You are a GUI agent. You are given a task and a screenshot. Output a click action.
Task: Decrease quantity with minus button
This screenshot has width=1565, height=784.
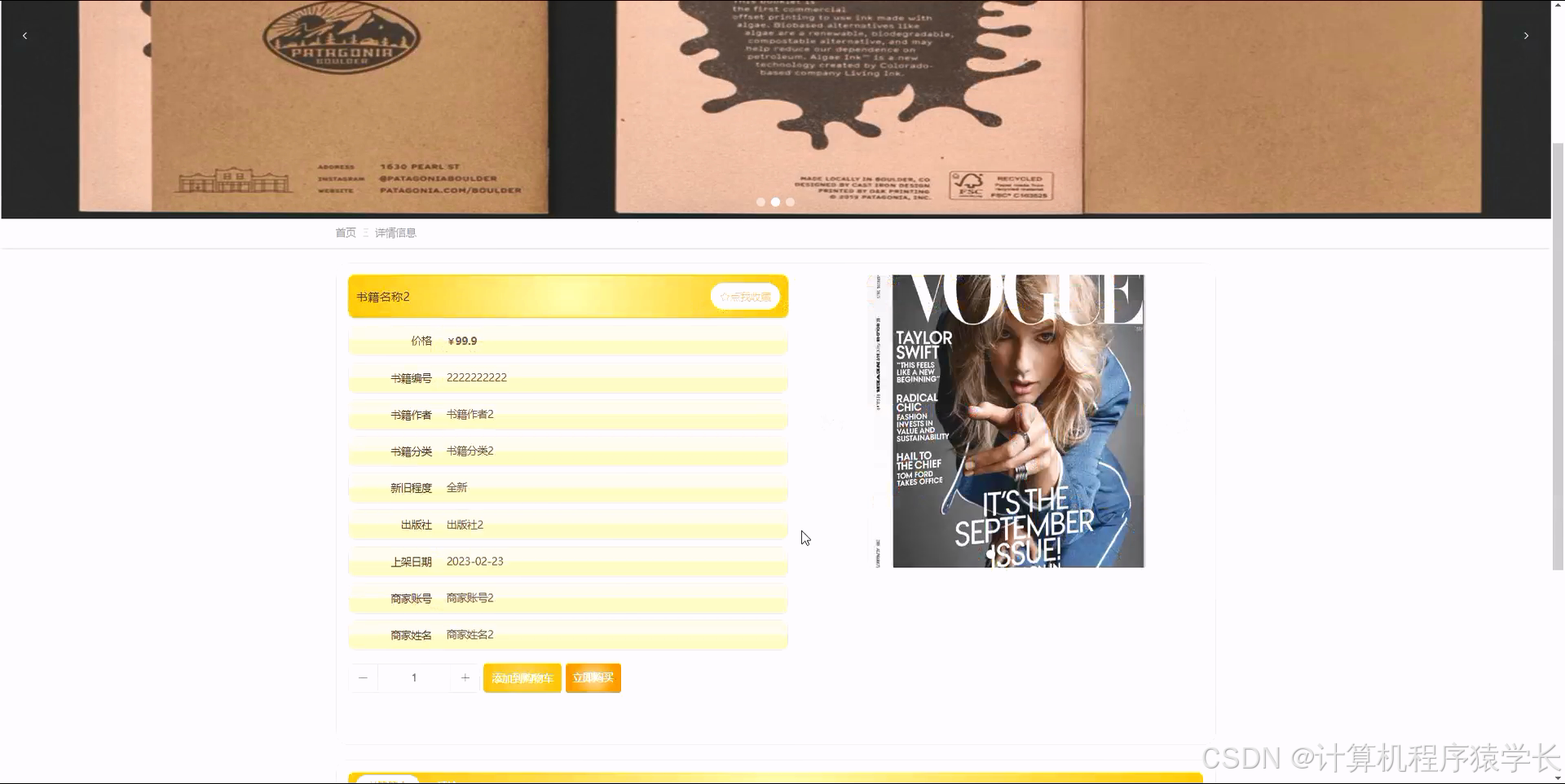click(363, 678)
